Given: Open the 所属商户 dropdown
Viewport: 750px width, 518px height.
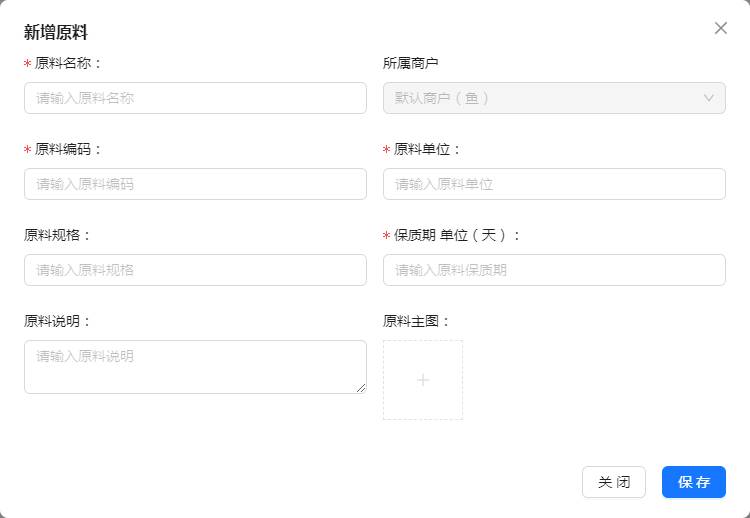Looking at the screenshot, I should (x=554, y=98).
